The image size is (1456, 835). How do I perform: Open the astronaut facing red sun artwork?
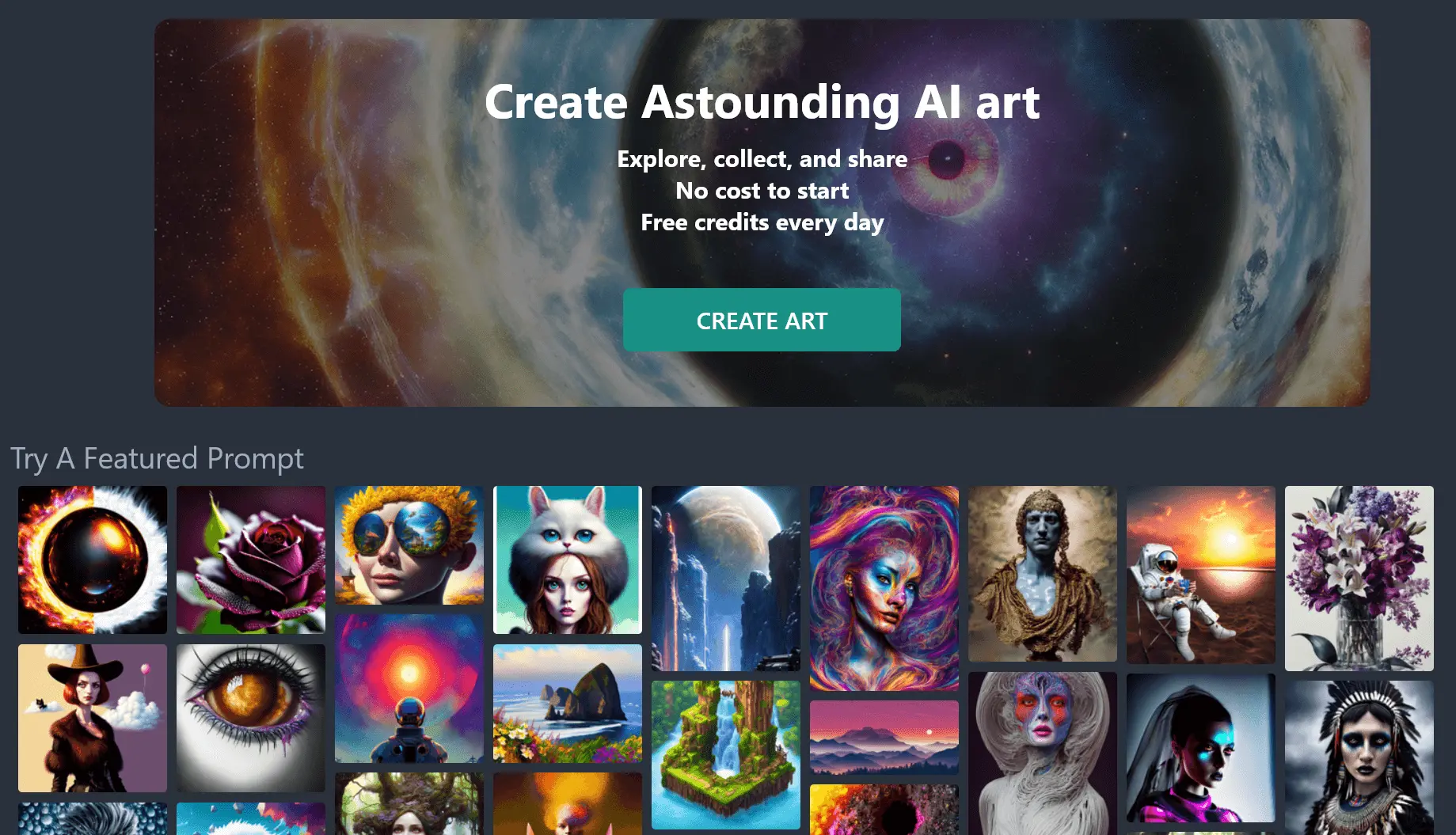point(409,689)
